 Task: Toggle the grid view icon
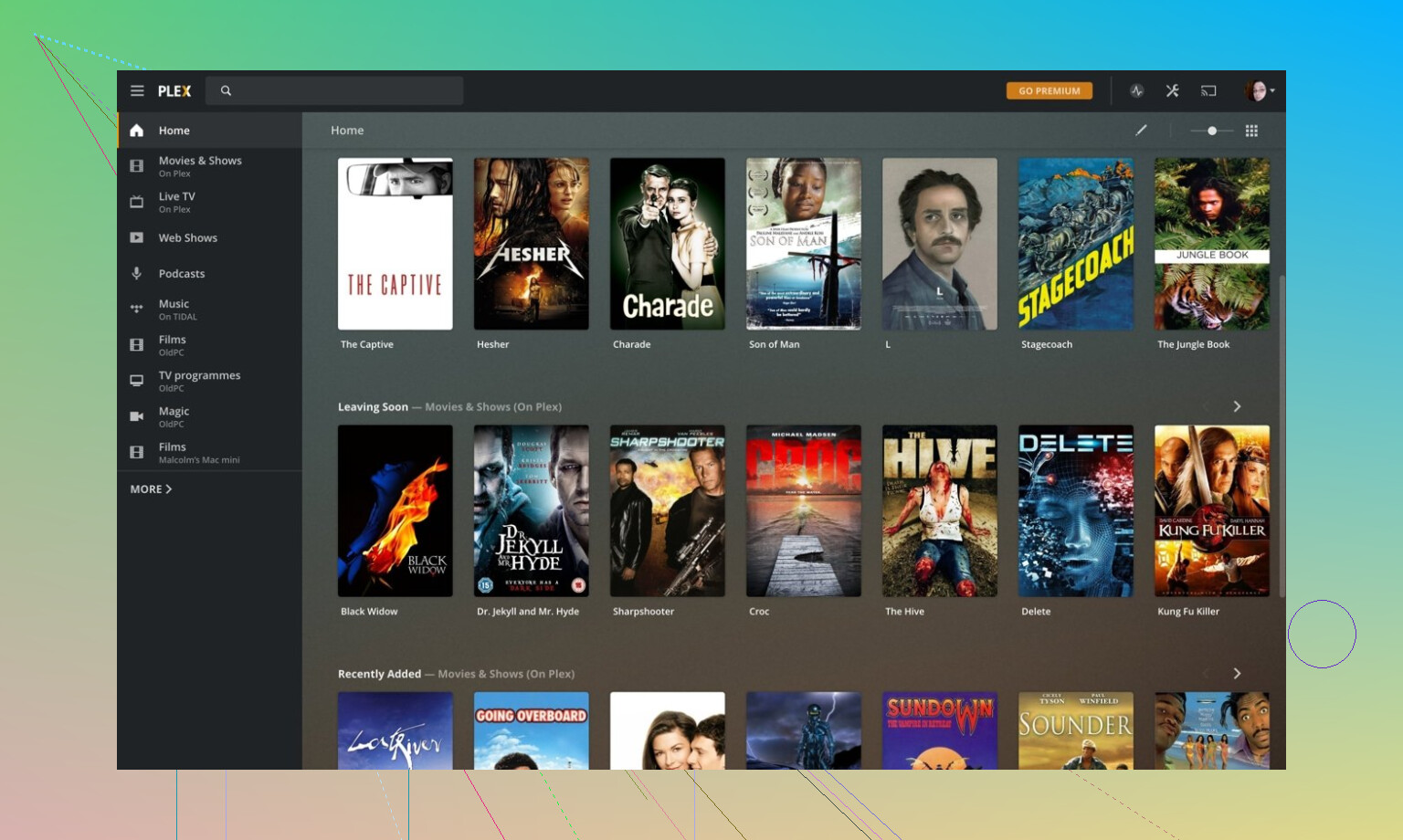(1251, 131)
